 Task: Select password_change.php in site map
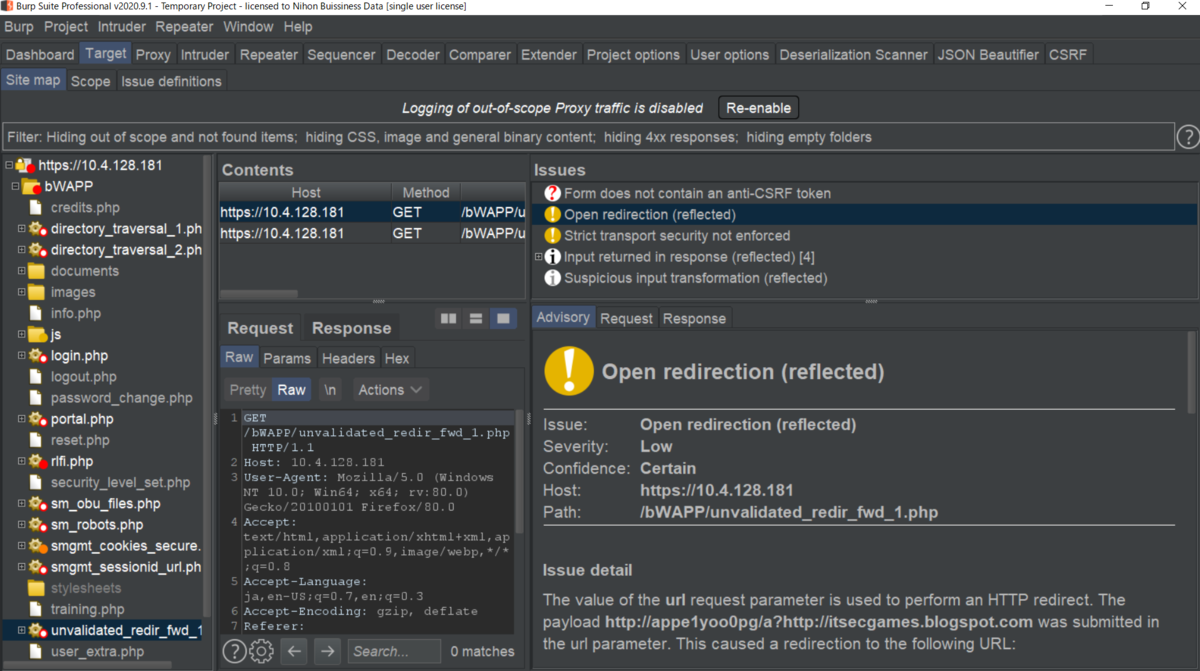pos(121,398)
